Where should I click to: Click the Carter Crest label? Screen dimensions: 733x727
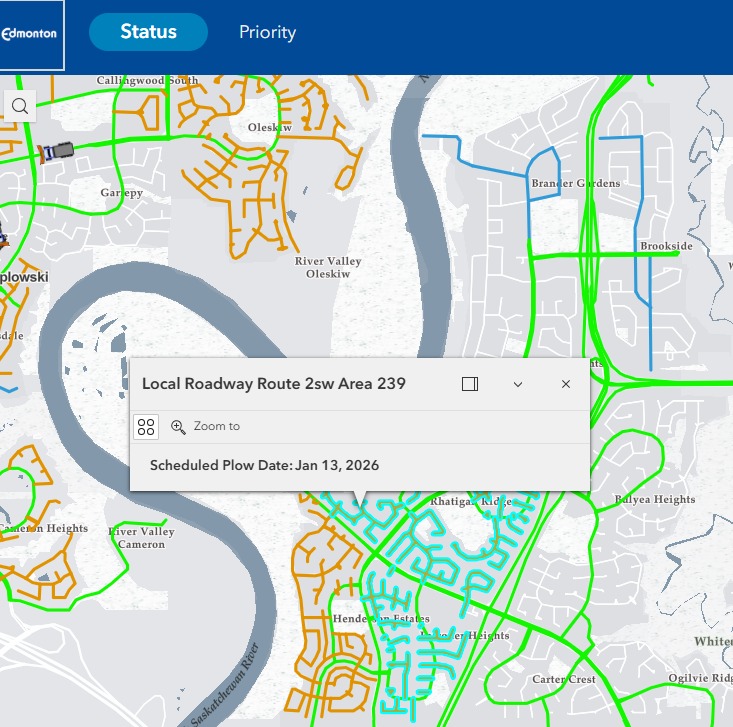(x=564, y=679)
